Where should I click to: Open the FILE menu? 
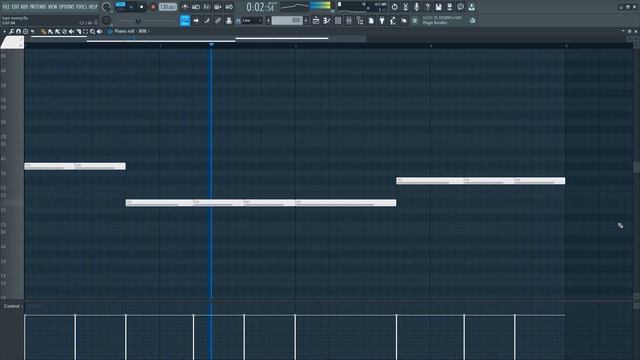pos(6,7)
